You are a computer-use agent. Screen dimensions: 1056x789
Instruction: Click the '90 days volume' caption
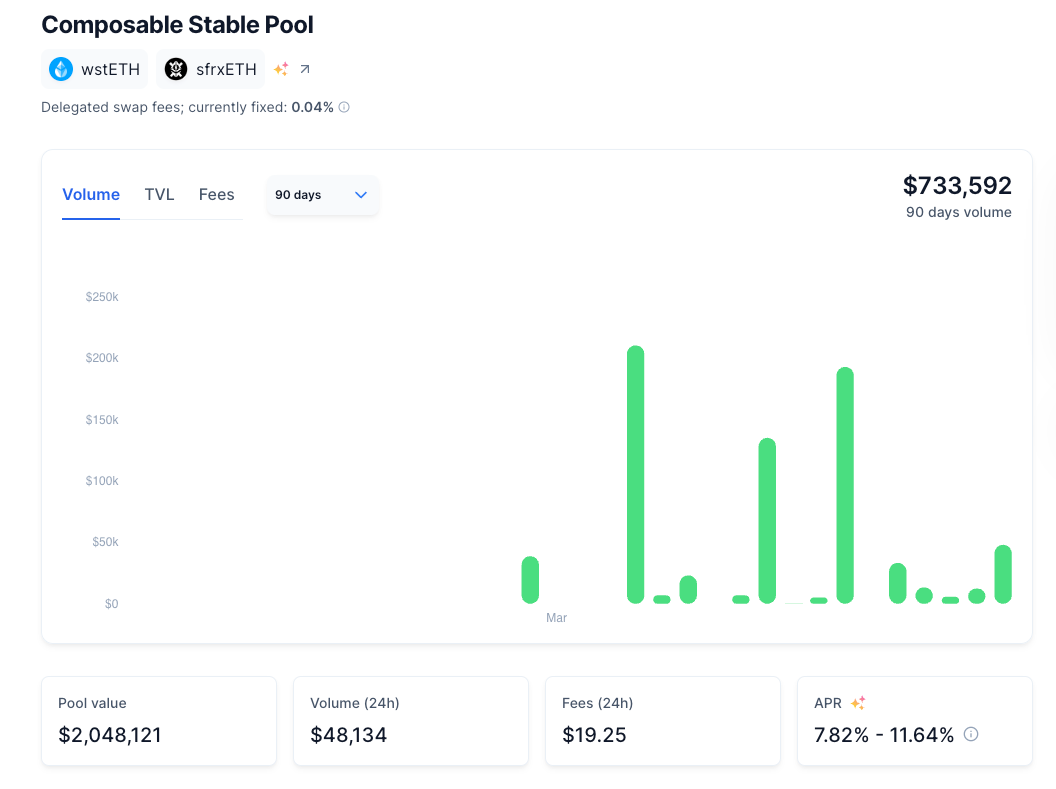point(958,212)
